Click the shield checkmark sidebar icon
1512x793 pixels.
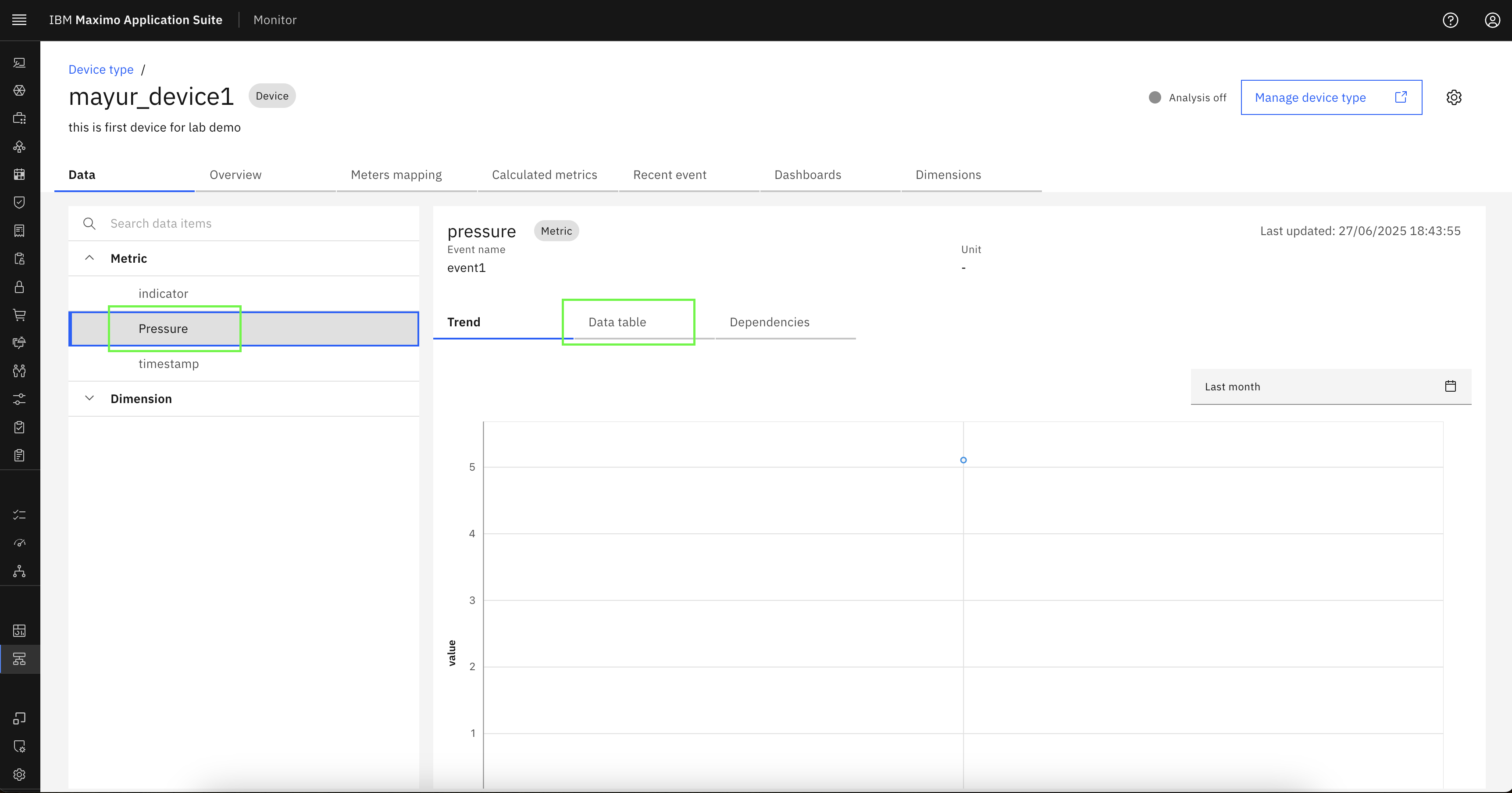click(19, 203)
